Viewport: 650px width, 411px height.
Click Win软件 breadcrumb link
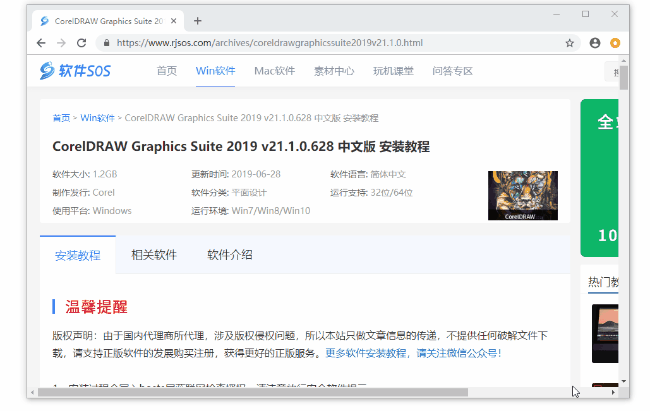[97, 118]
